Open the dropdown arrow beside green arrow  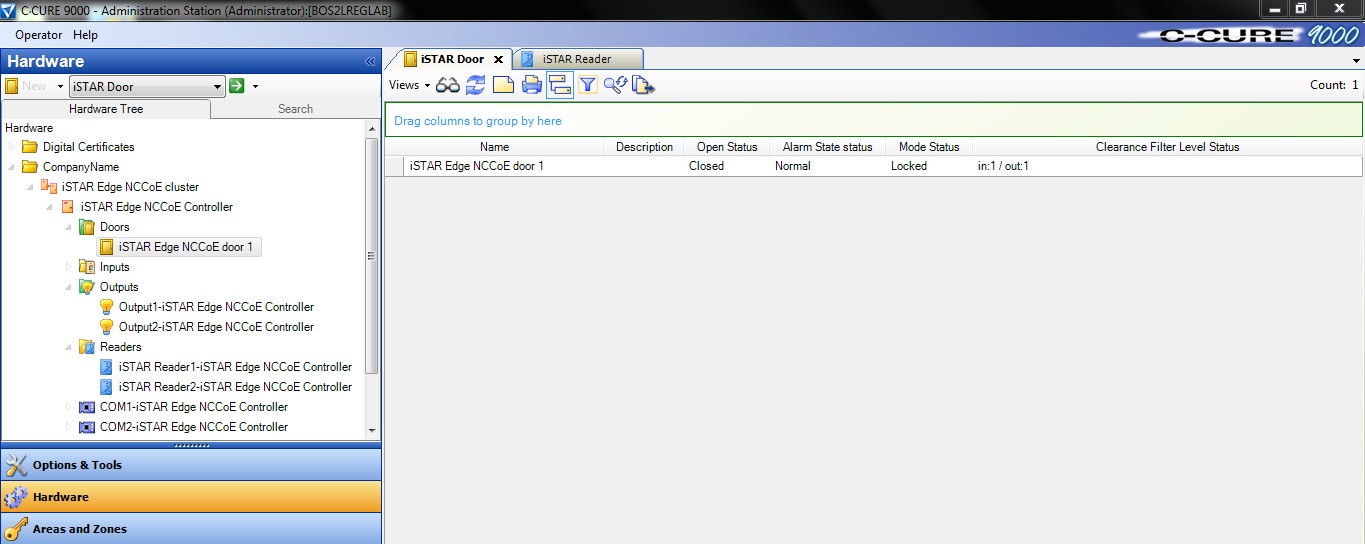pos(255,86)
